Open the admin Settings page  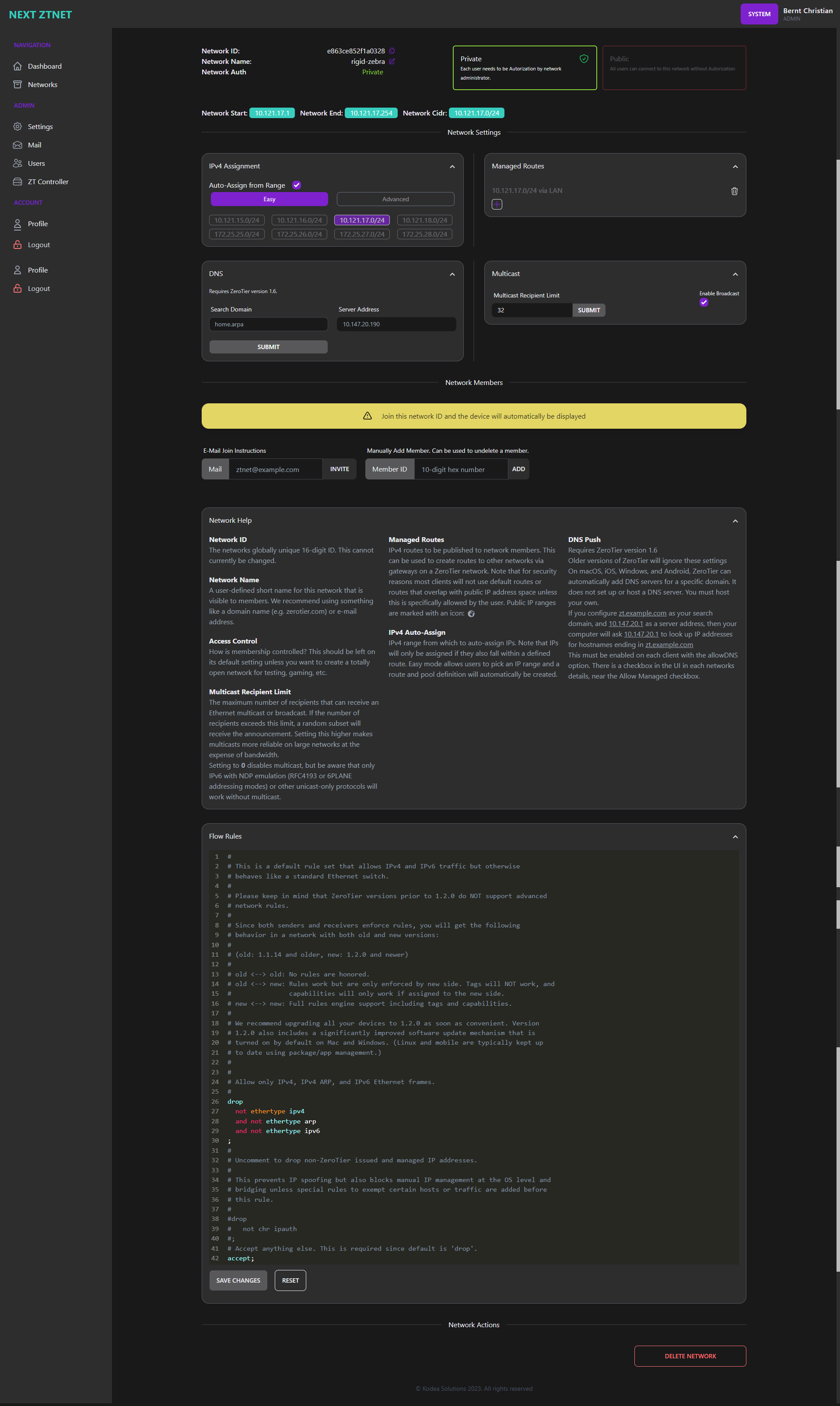click(x=40, y=127)
